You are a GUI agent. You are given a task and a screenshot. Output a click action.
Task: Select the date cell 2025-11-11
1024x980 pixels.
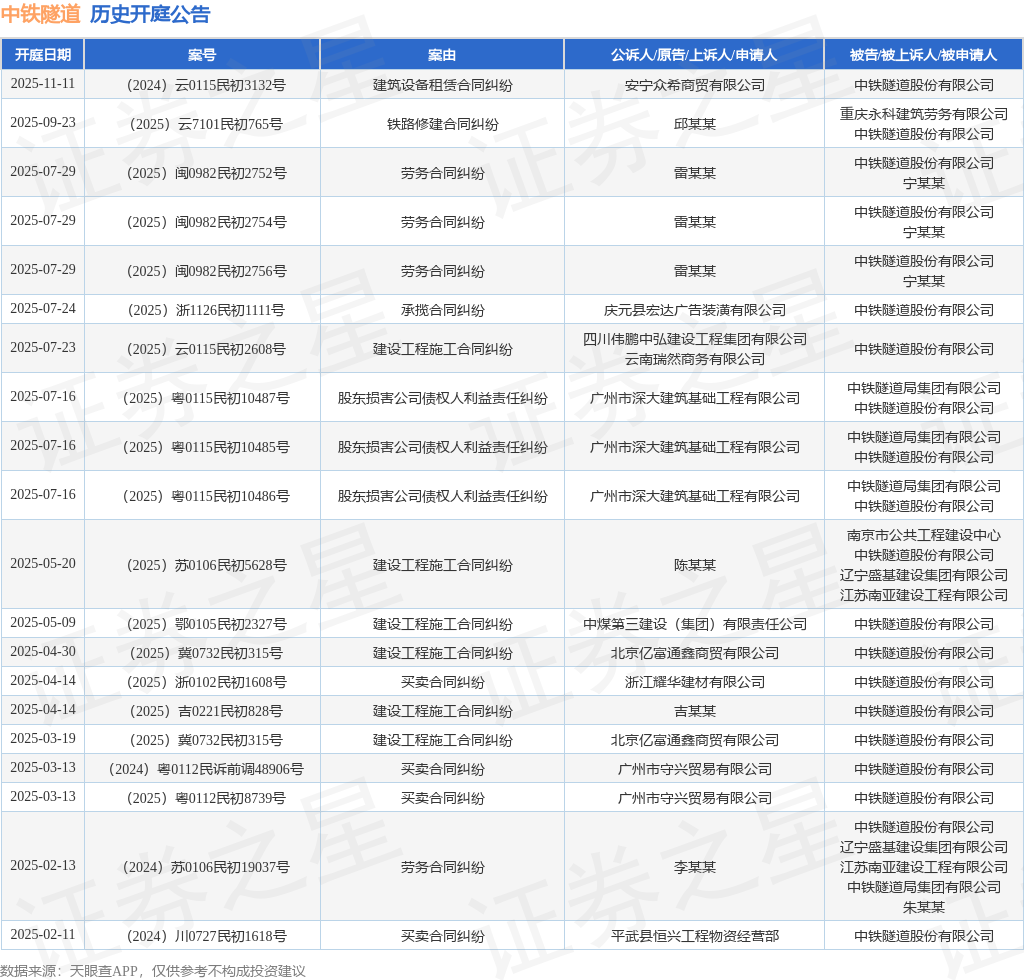[42, 84]
